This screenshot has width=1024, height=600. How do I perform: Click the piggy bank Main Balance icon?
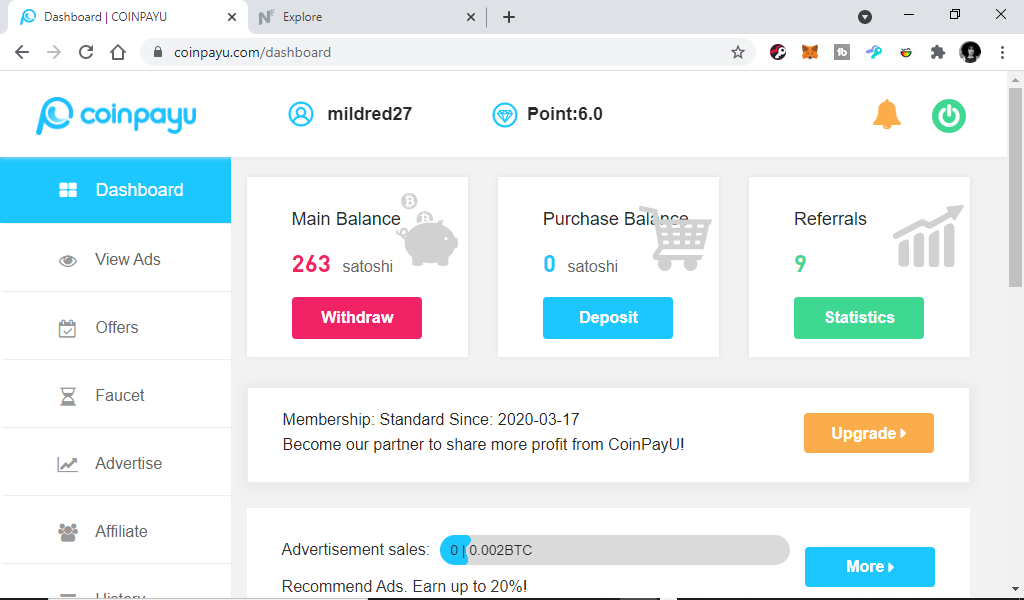coord(427,230)
